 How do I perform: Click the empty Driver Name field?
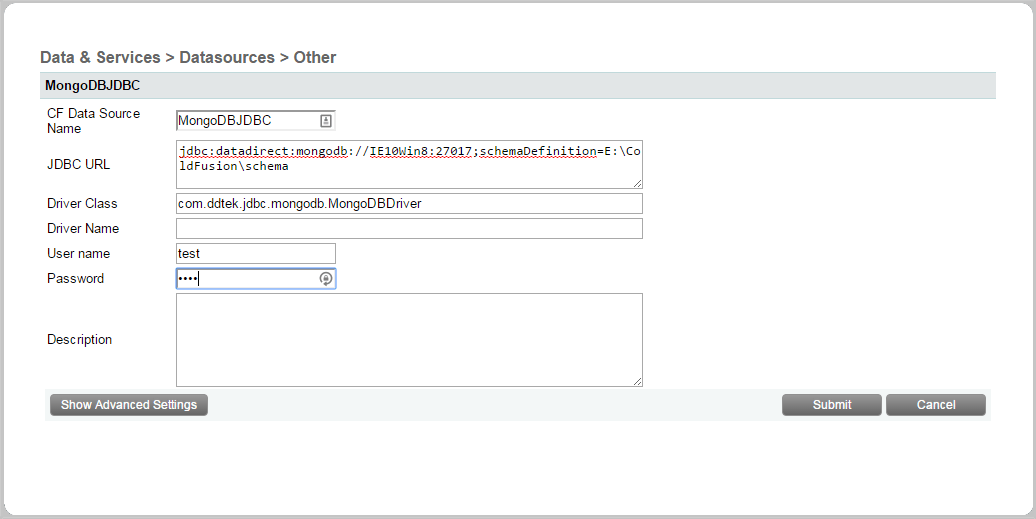pyautogui.click(x=409, y=229)
